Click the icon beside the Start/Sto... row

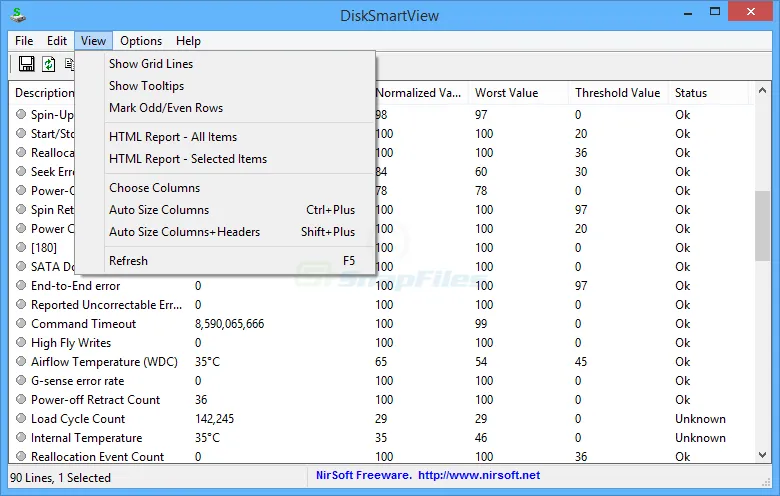coord(21,133)
